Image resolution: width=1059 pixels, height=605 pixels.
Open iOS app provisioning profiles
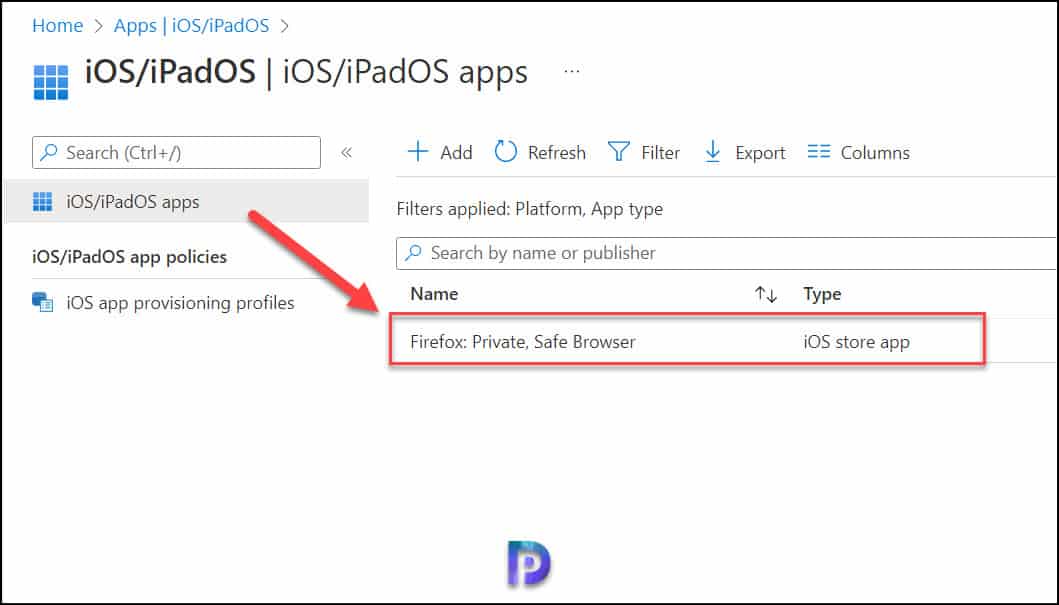click(180, 302)
